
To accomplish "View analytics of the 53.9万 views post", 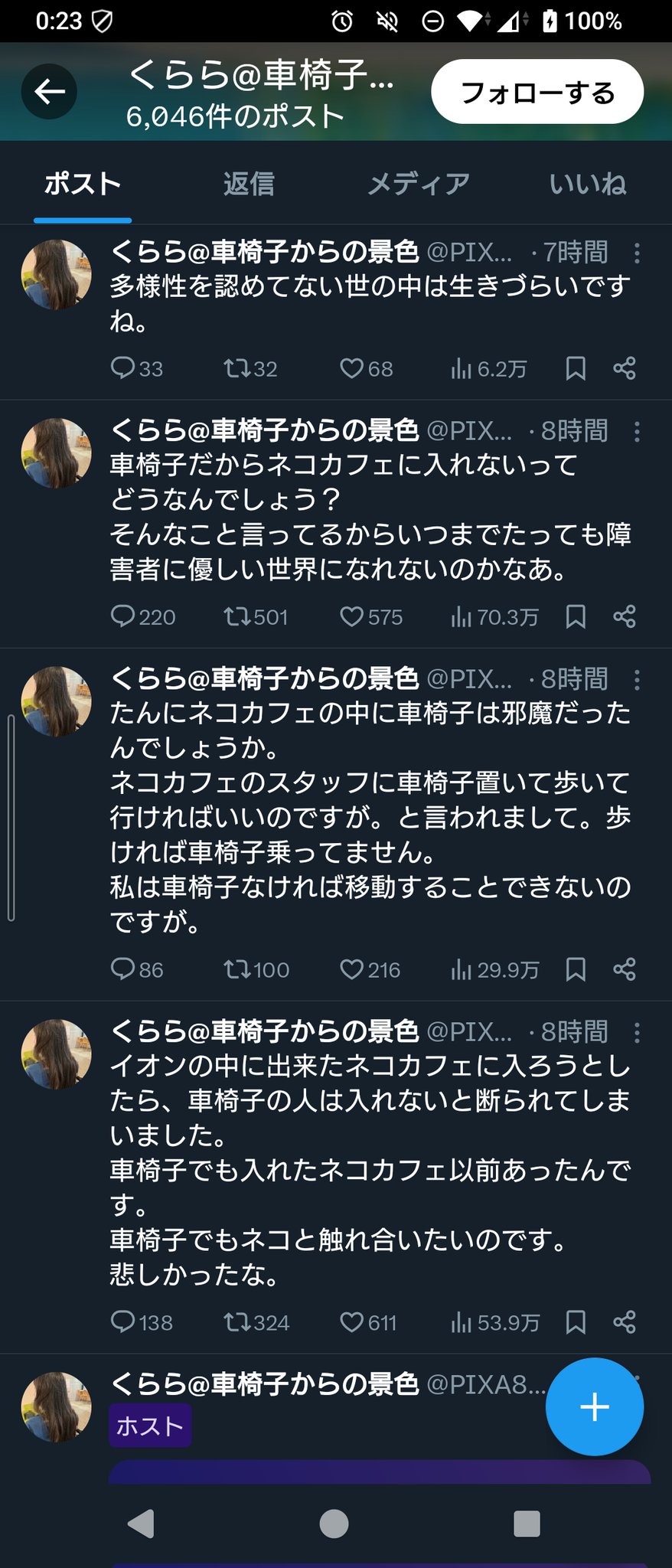I will [462, 1322].
